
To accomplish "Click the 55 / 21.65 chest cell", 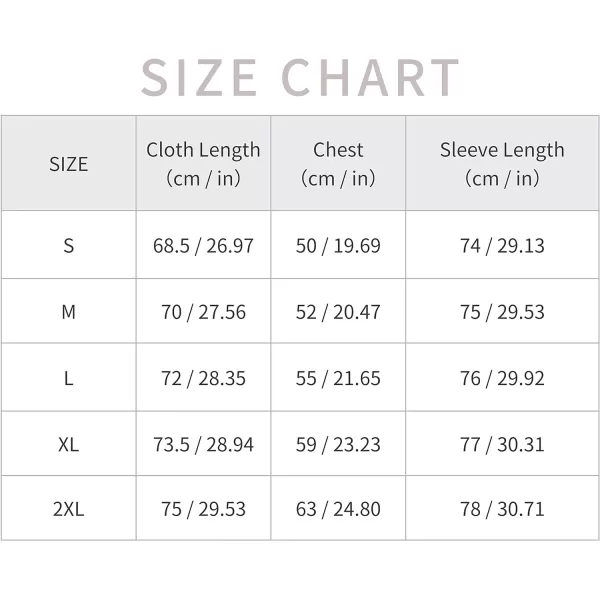I will pos(338,378).
